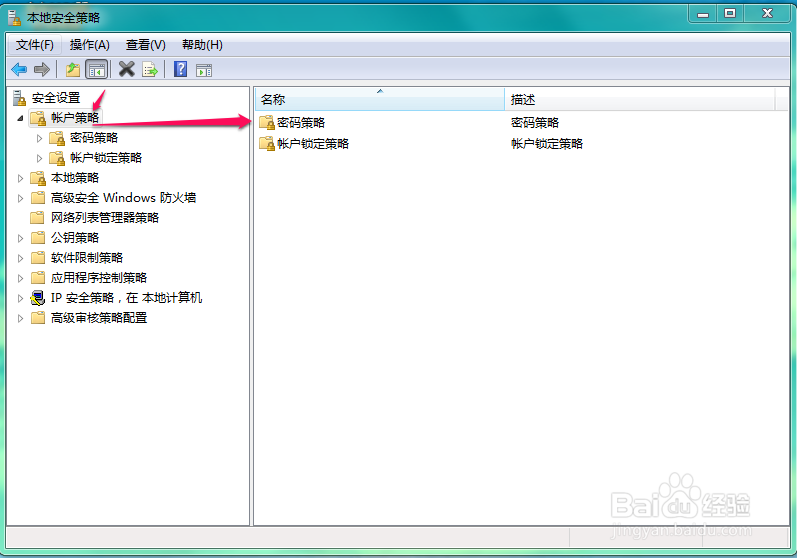797x558 pixels.
Task: Toggle the Show/Hide action pane icon
Action: click(204, 70)
